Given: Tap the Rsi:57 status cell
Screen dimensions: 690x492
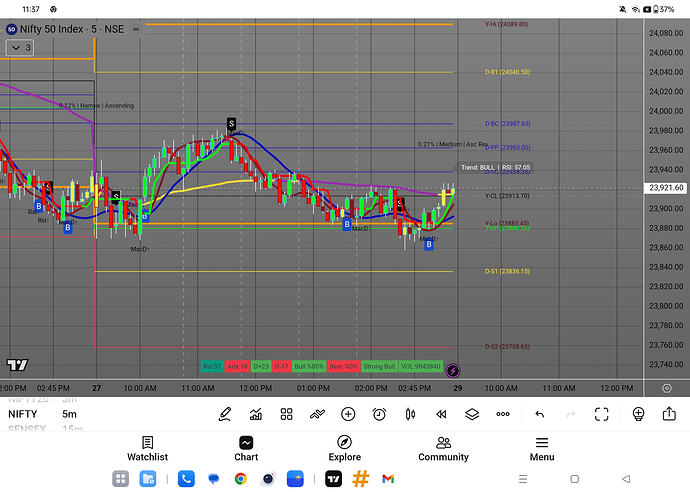Looking at the screenshot, I should [x=212, y=366].
